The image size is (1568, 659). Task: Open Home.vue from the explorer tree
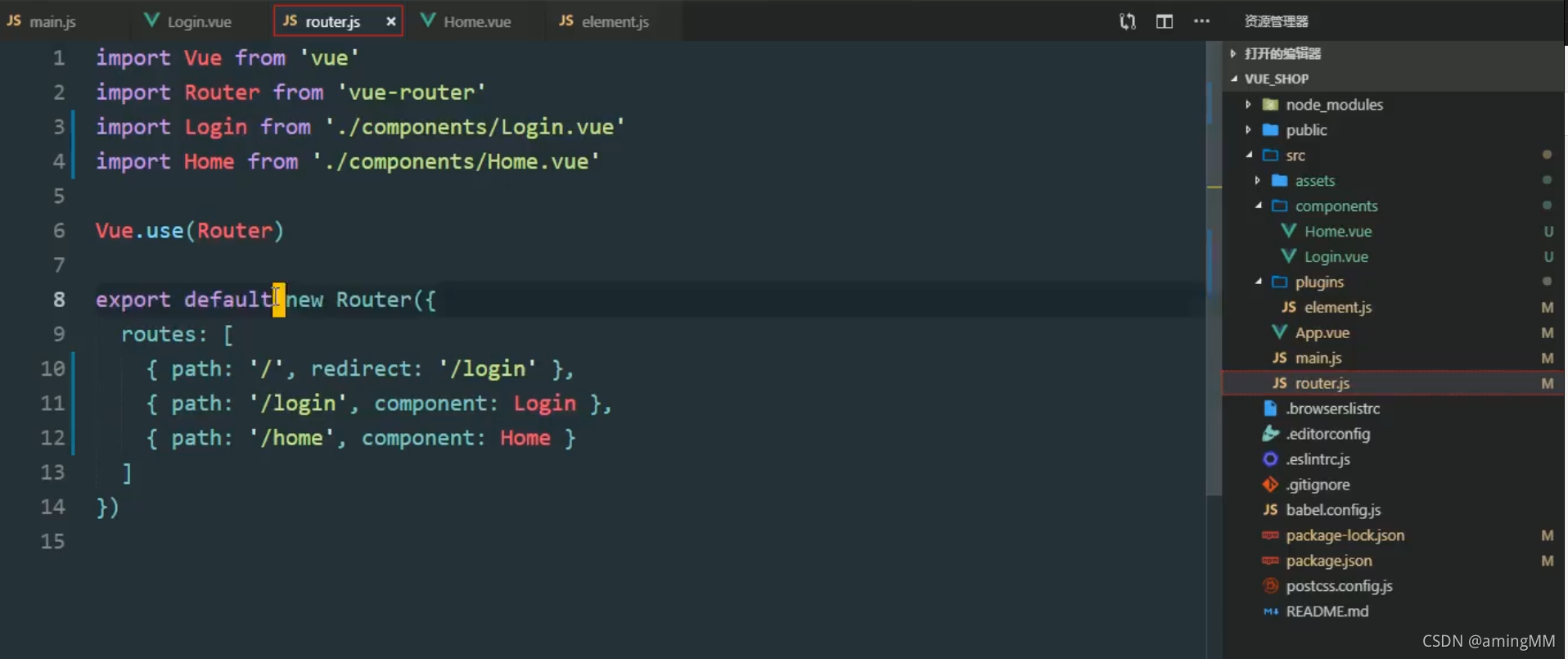click(1338, 231)
